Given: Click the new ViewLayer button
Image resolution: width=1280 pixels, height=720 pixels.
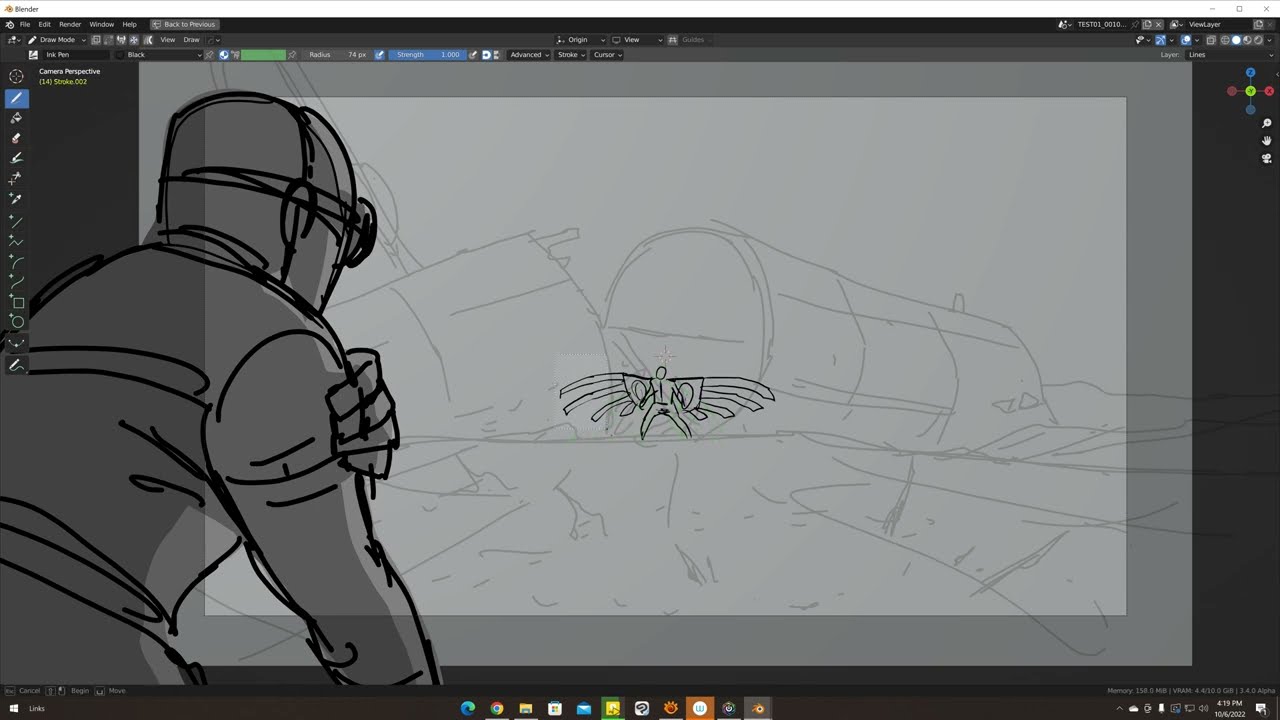Looking at the screenshot, I should (1258, 24).
